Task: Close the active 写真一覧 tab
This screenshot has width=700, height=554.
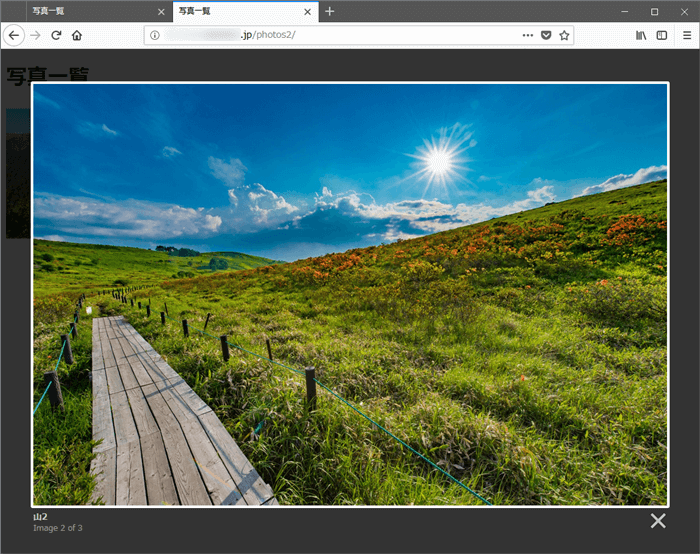Action: tap(308, 12)
